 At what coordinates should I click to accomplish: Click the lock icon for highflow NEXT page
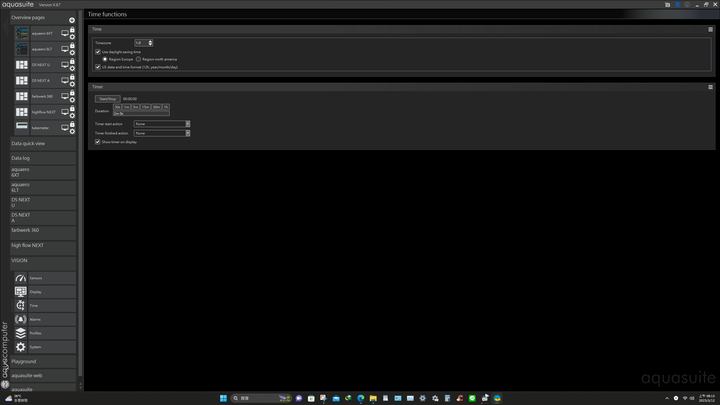72,108
